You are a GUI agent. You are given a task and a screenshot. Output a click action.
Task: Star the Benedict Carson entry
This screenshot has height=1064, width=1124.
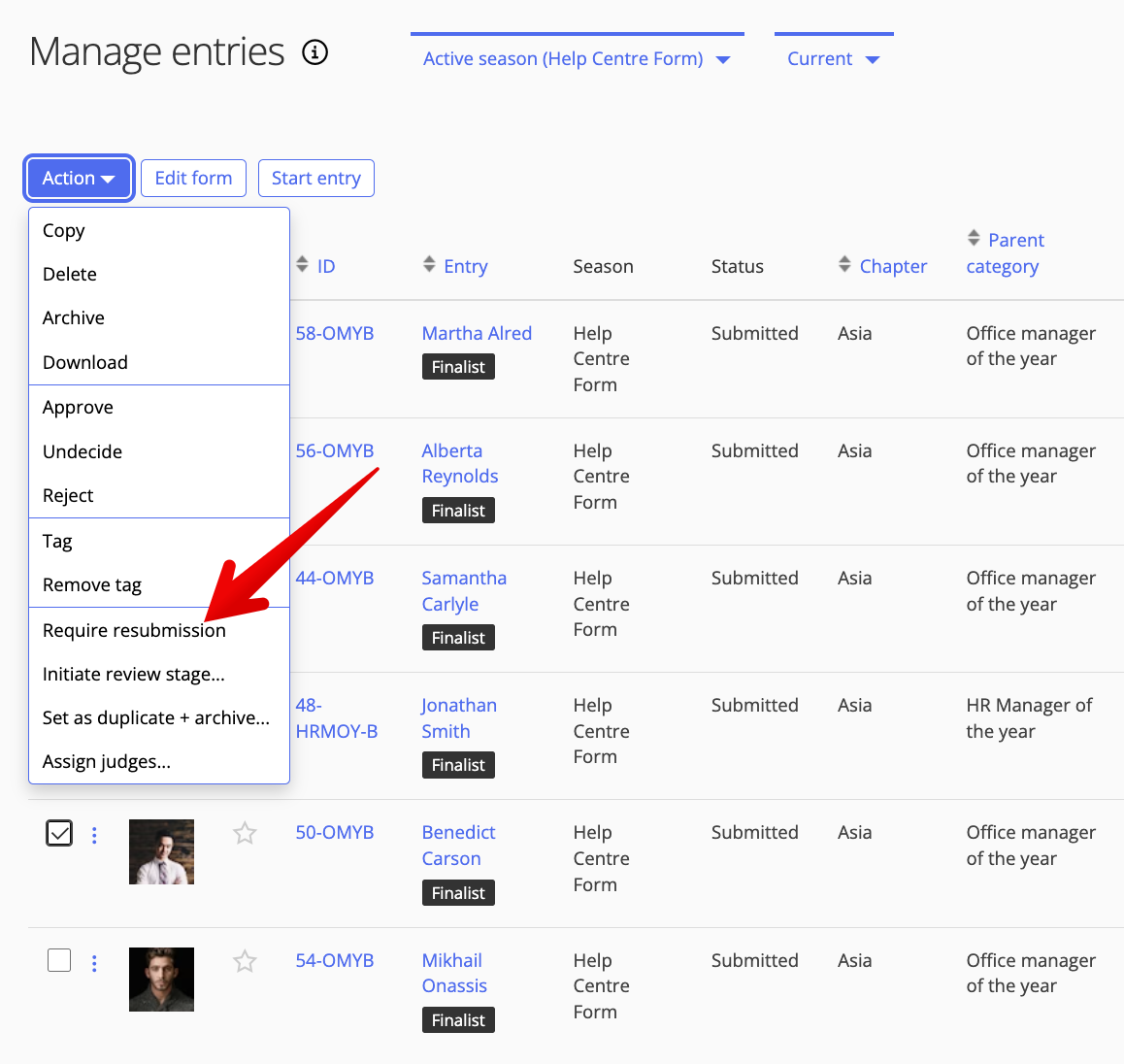click(x=245, y=833)
